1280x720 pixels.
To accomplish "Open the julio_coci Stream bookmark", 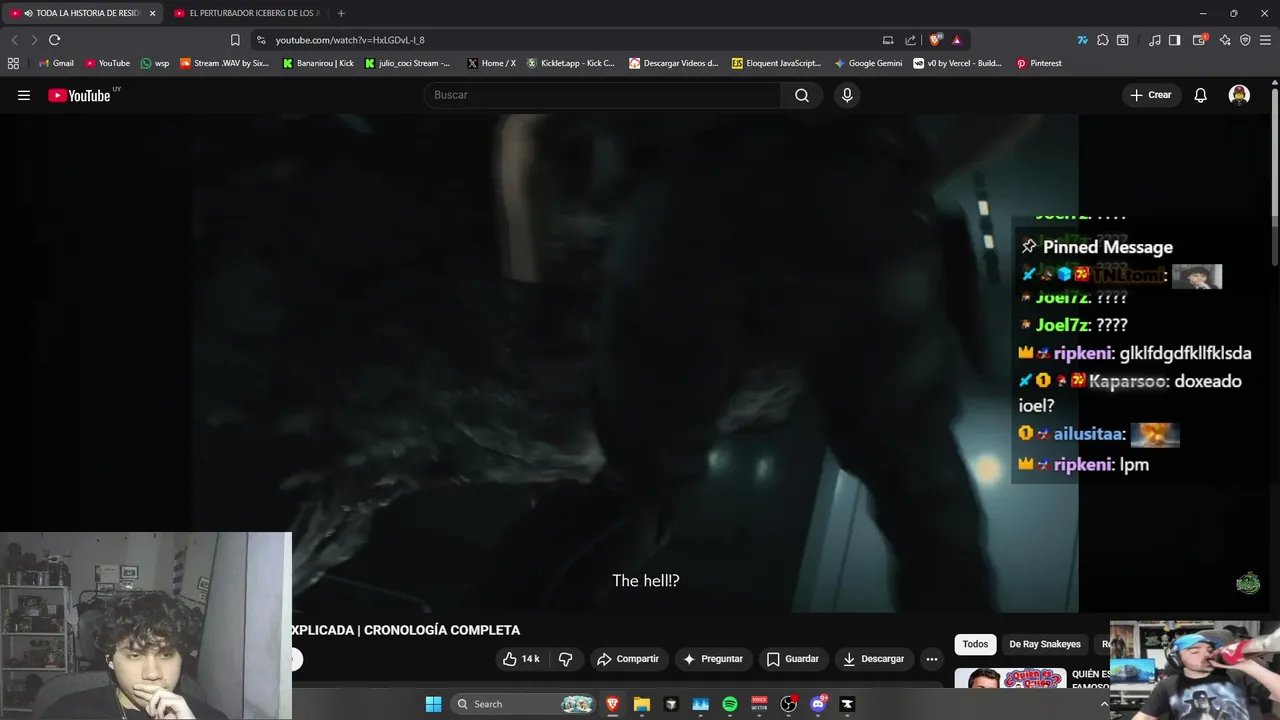I will tap(407, 63).
